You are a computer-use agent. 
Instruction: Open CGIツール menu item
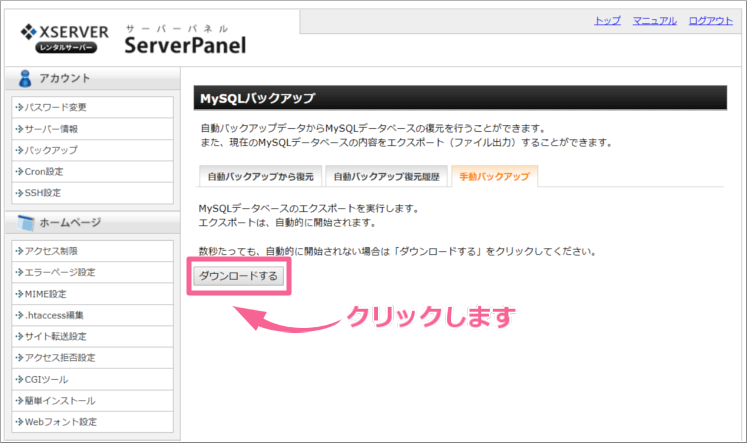point(92,379)
